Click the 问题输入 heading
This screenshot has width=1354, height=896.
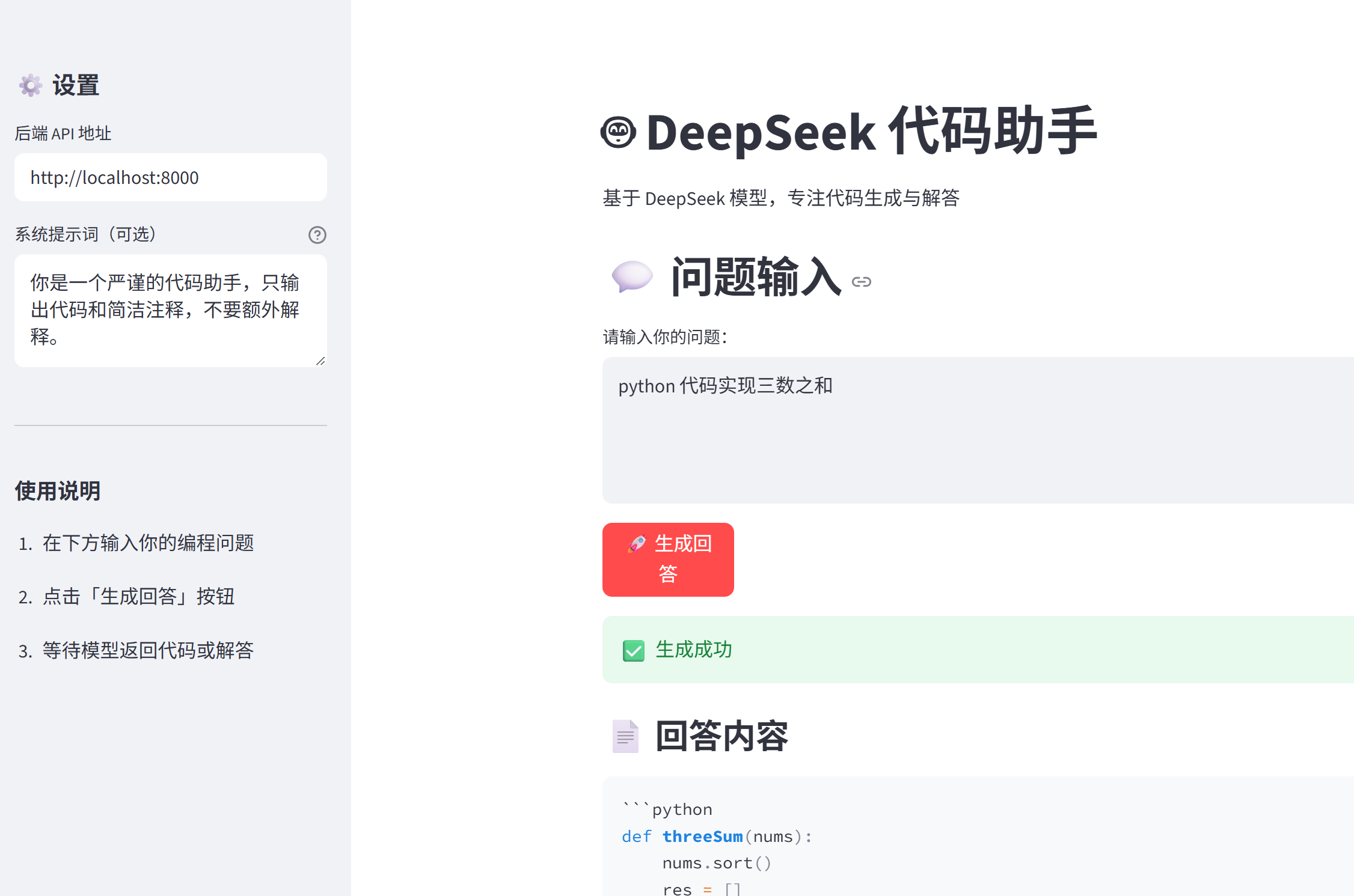[x=756, y=277]
